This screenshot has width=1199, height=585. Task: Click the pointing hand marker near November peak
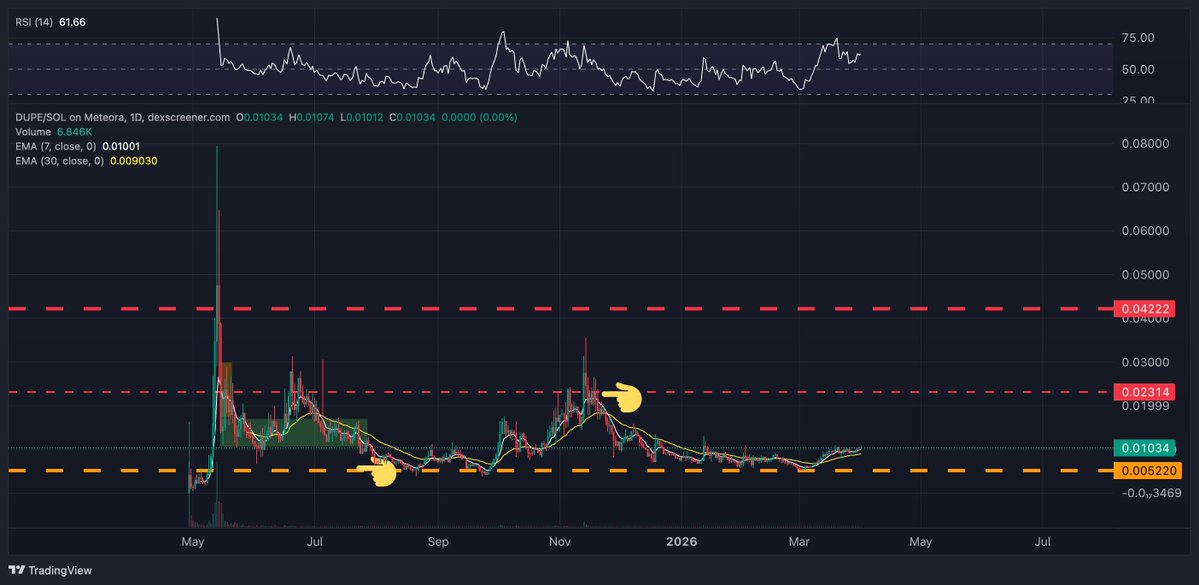[622, 397]
